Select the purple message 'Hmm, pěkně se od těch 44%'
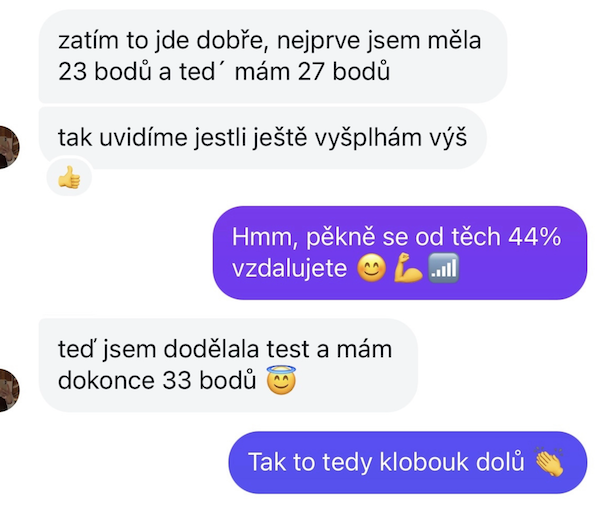Viewport: 600px width, 505px height. click(400, 252)
